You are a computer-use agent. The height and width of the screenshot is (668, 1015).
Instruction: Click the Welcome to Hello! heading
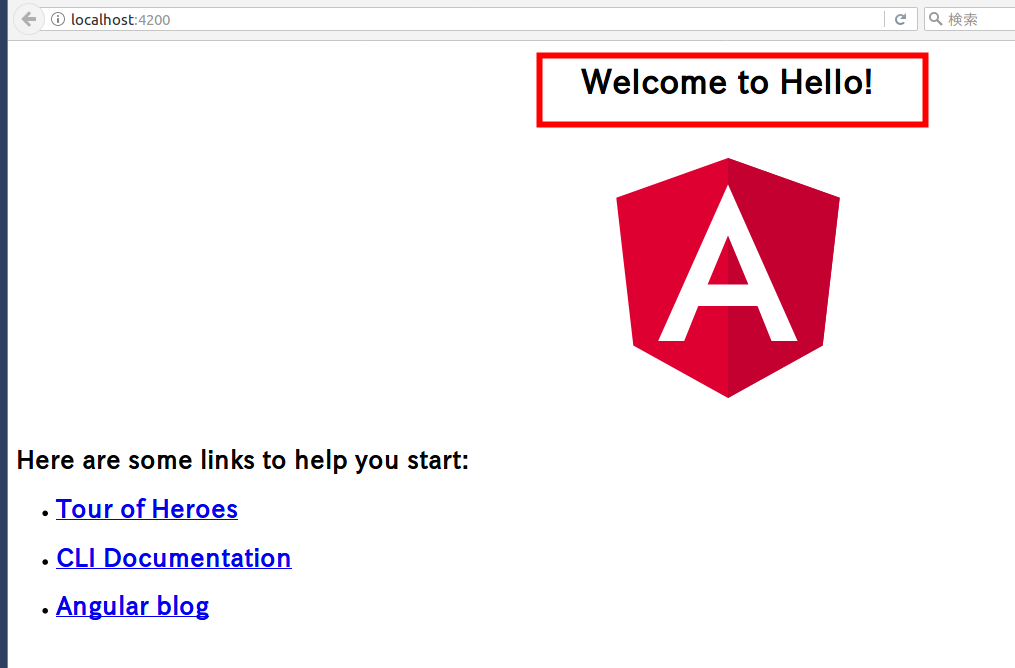tap(727, 82)
